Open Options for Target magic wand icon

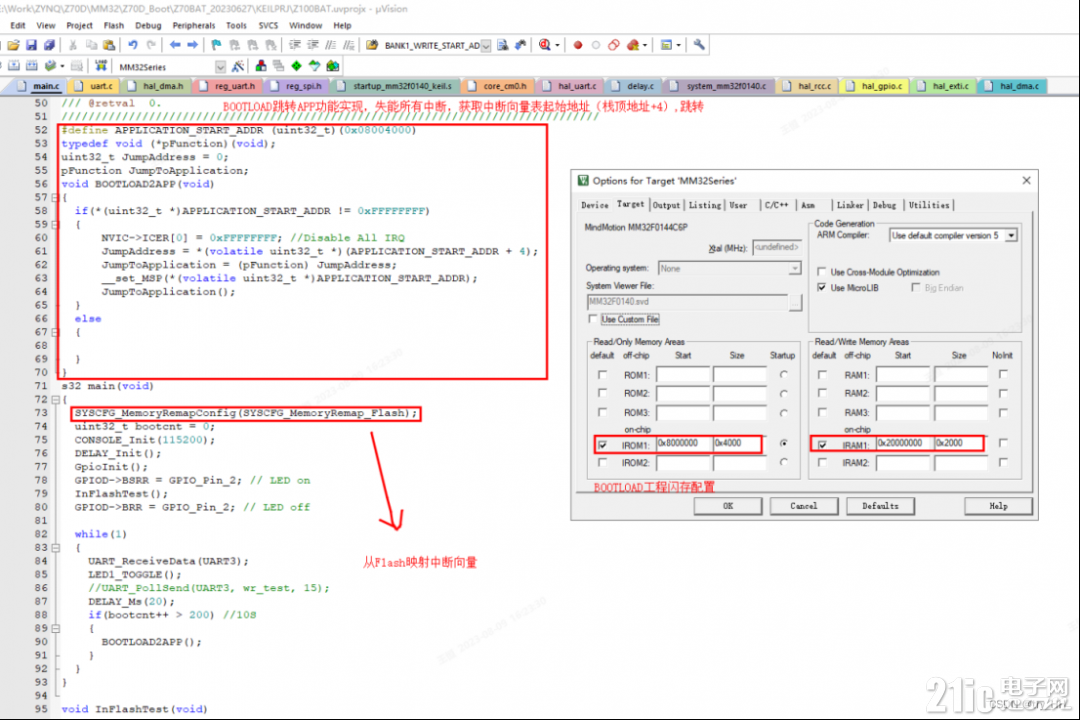pyautogui.click(x=238, y=66)
